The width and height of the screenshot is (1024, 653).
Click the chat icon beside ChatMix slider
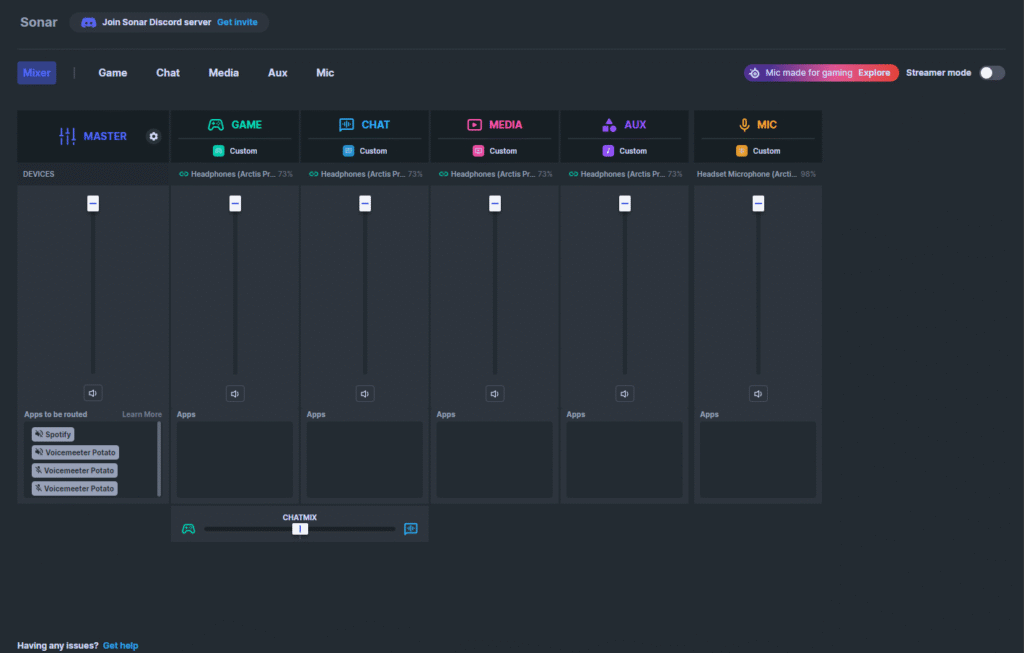(x=411, y=529)
